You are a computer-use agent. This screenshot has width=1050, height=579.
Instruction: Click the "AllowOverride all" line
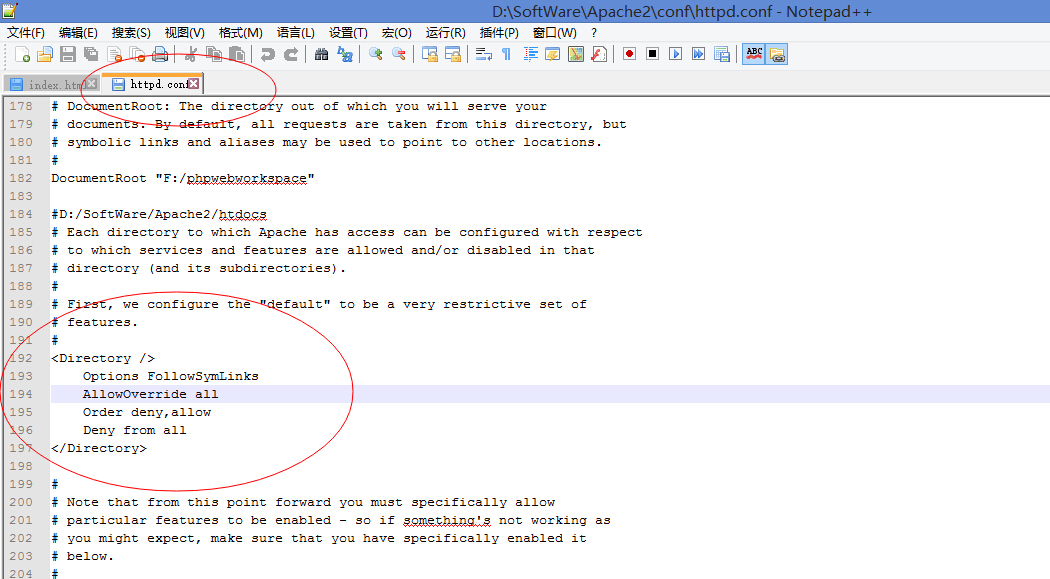click(151, 394)
